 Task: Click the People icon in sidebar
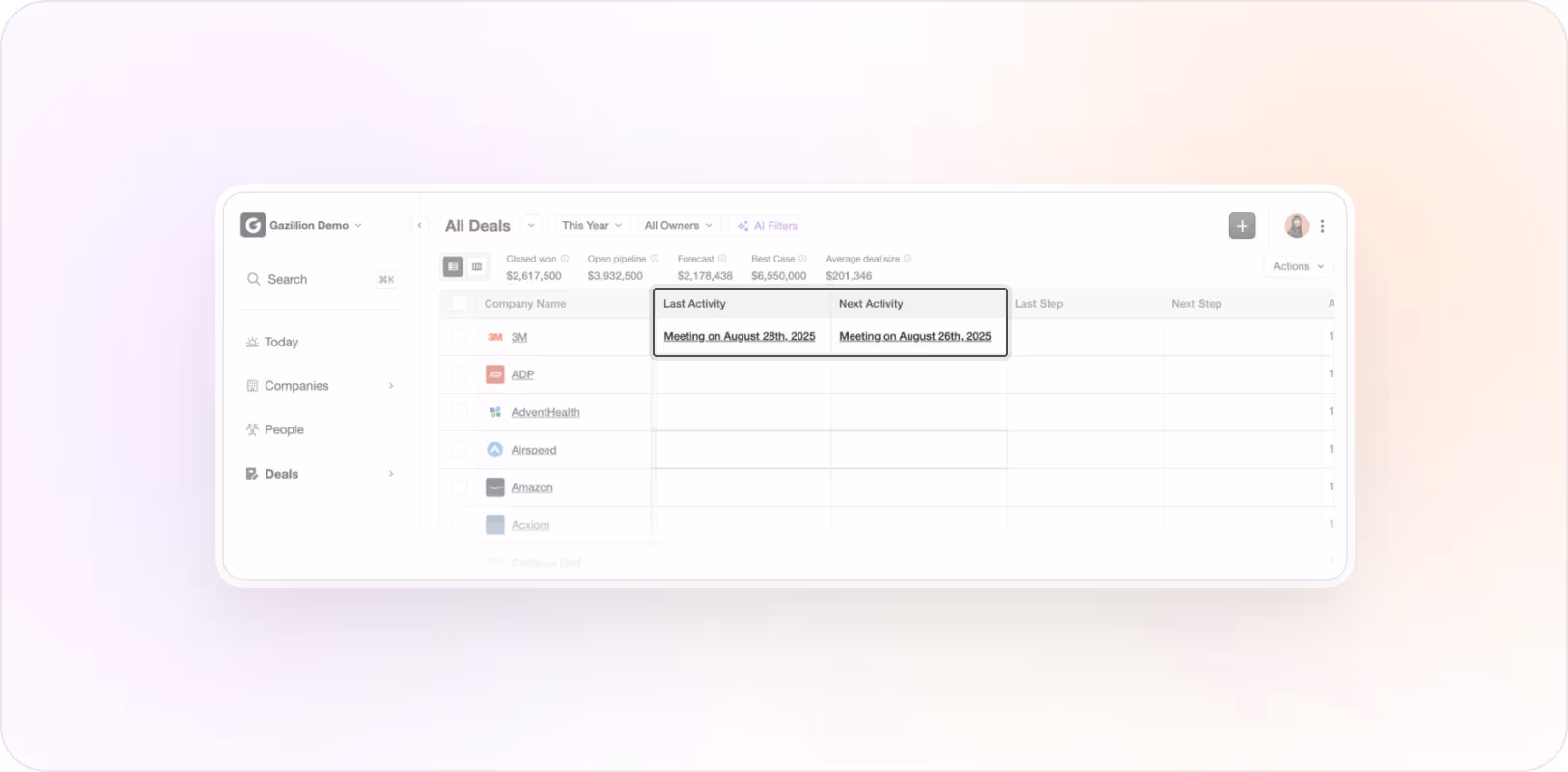coord(252,429)
